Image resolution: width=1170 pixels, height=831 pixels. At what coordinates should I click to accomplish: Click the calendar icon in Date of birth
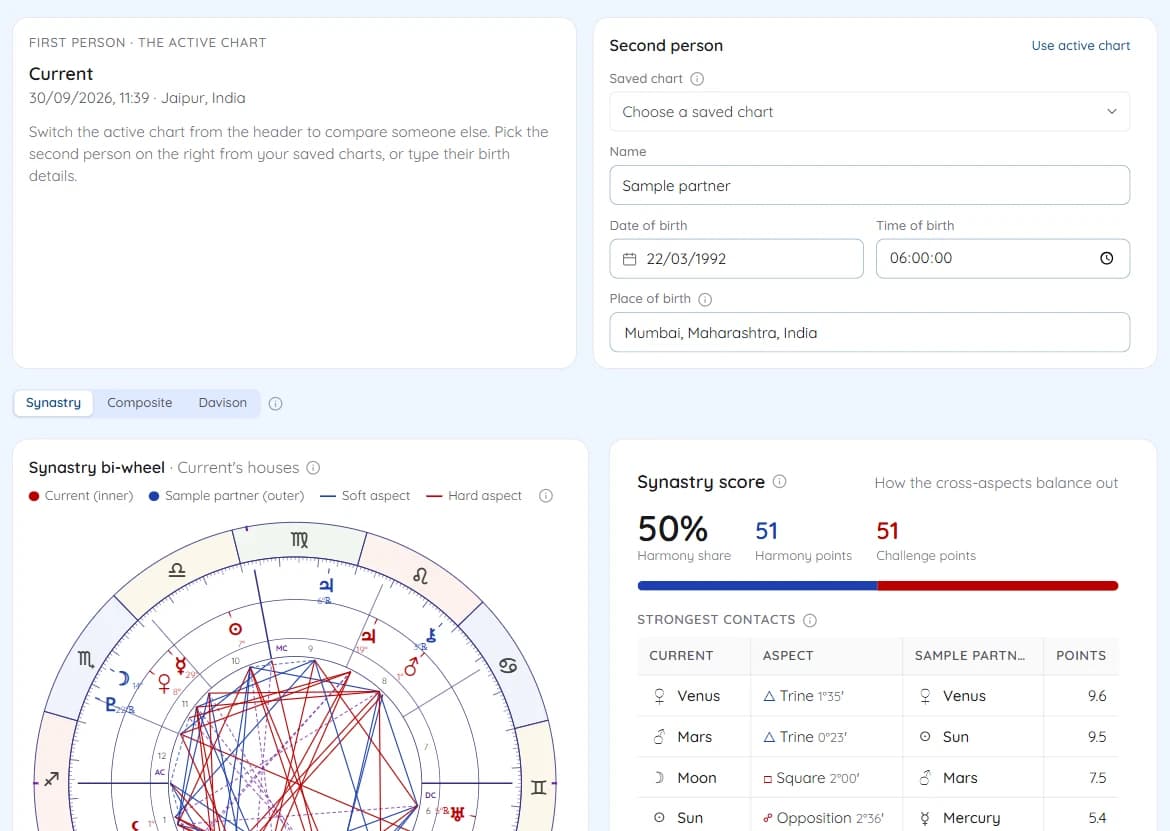pyautogui.click(x=630, y=259)
